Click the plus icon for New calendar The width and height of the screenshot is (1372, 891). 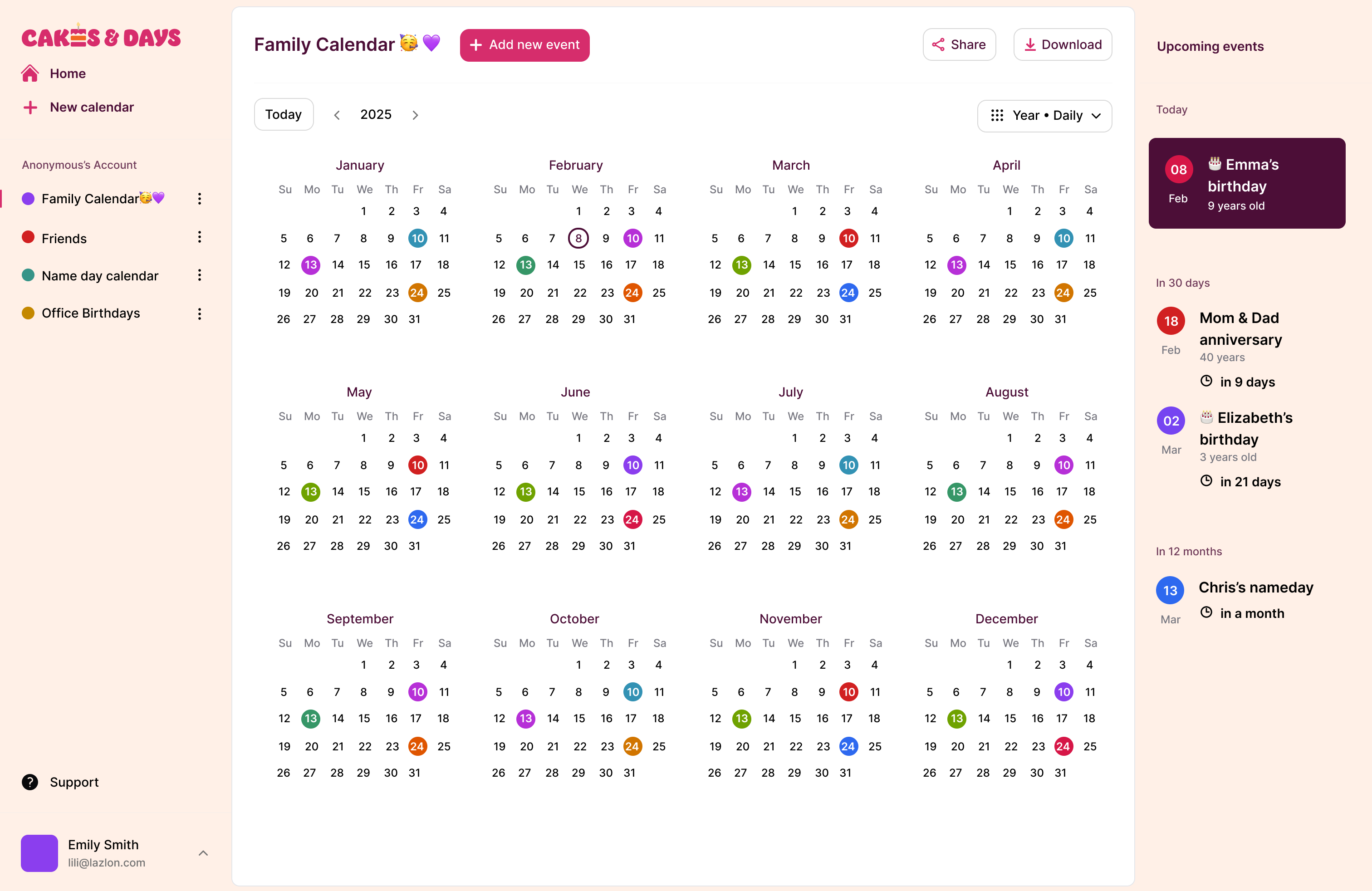tap(30, 108)
